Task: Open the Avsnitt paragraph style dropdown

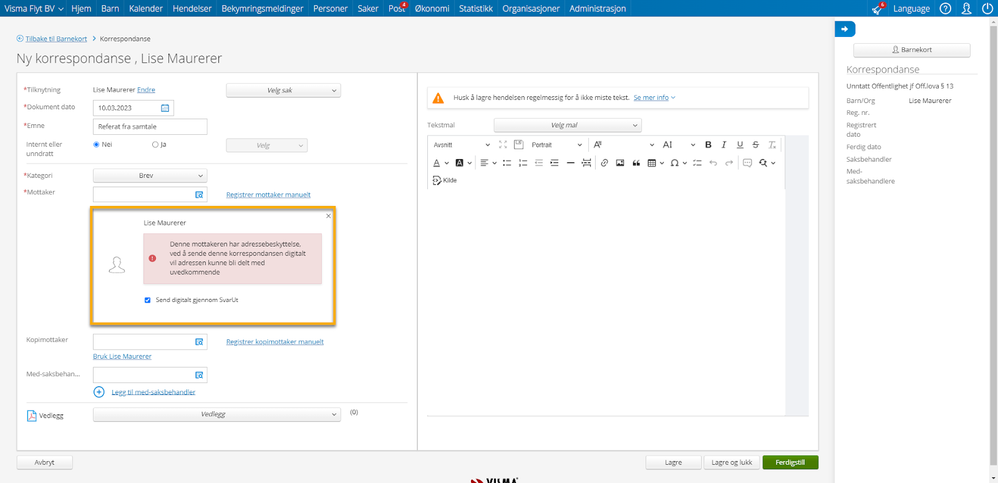Action: pyautogui.click(x=461, y=144)
